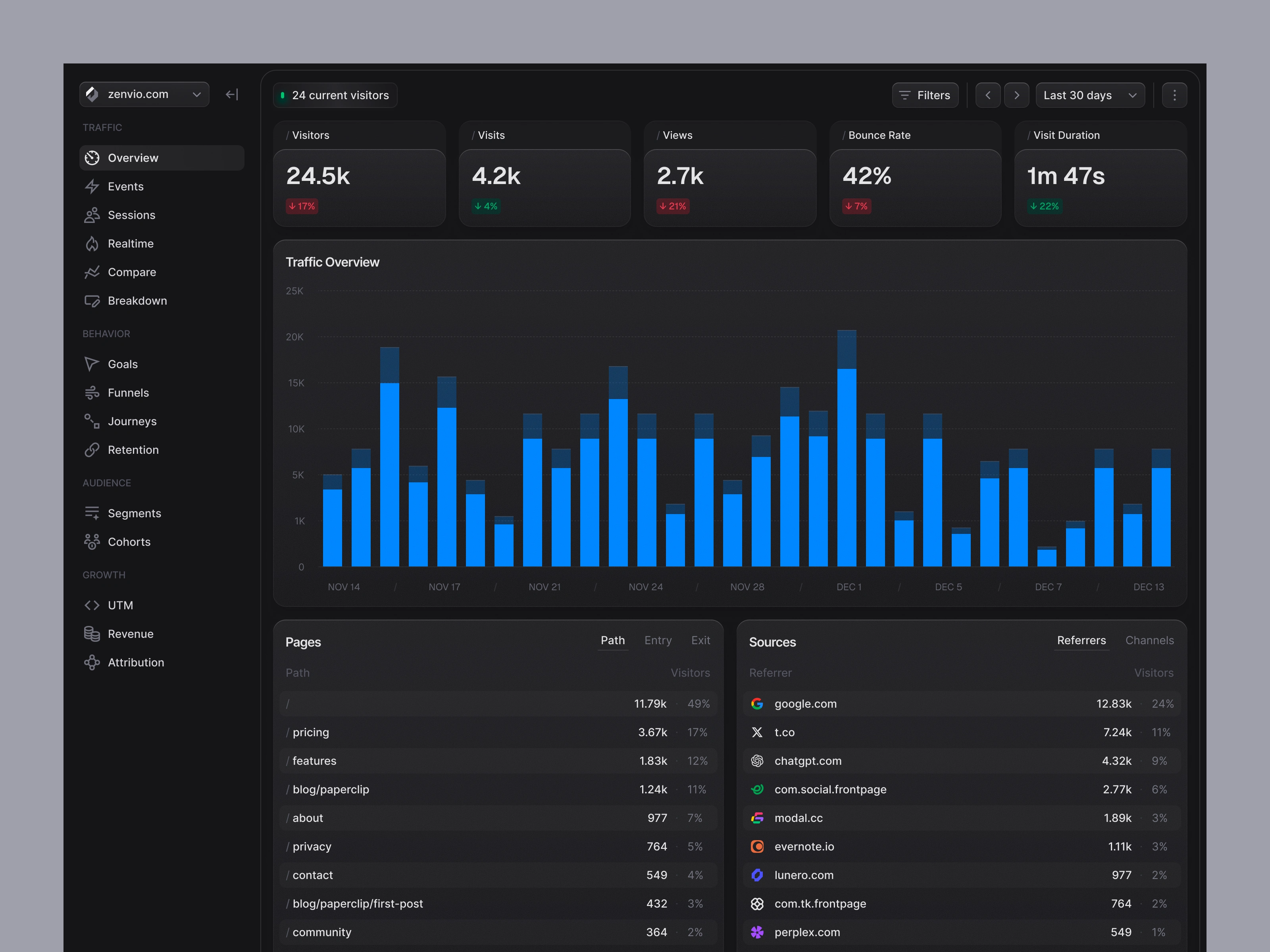This screenshot has width=1270, height=952.
Task: Open the UTM code-brackets icon
Action: click(92, 605)
